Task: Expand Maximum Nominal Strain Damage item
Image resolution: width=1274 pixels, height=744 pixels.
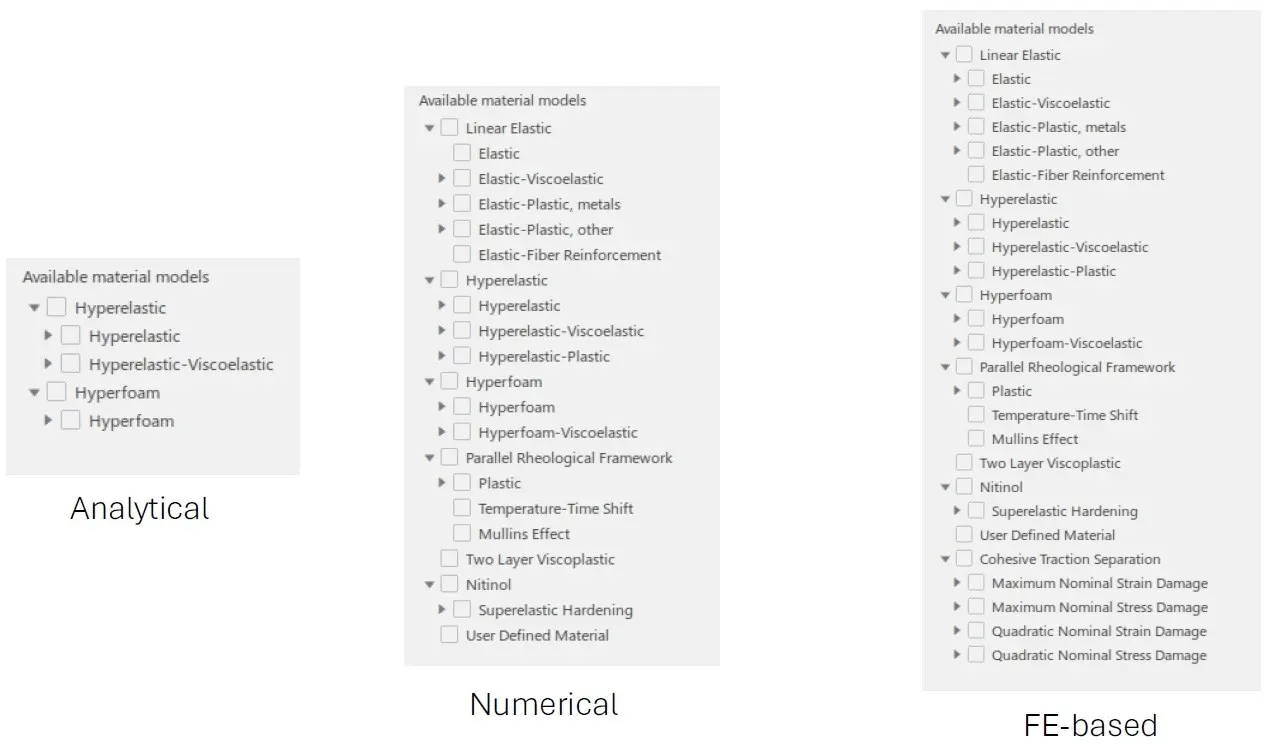Action: tap(957, 583)
